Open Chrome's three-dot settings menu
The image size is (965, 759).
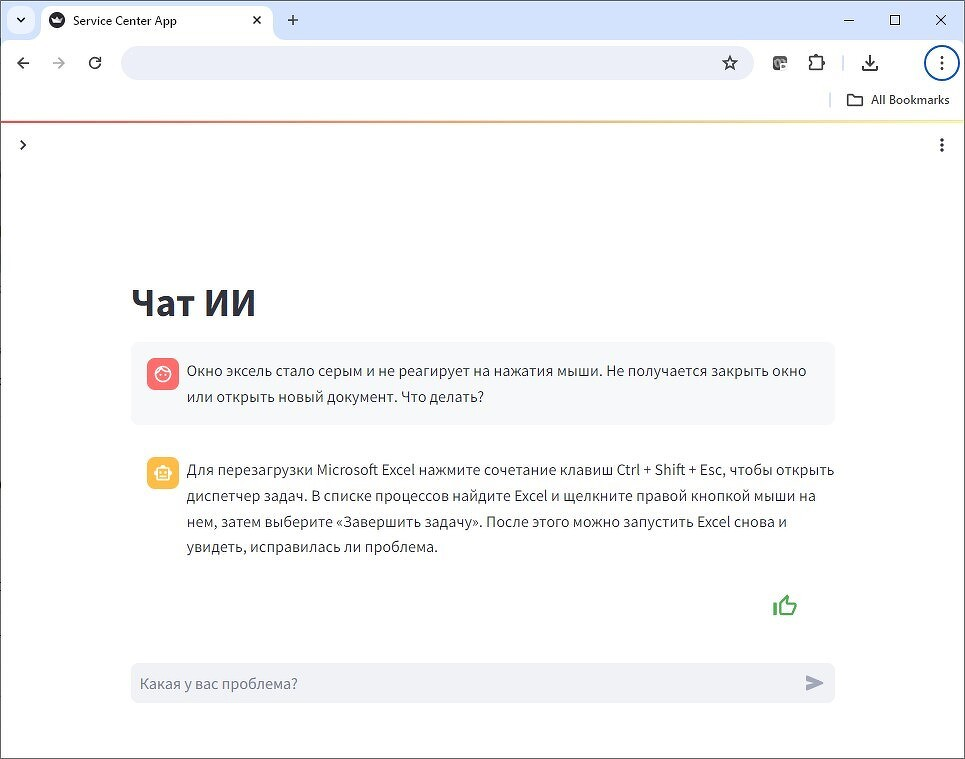[941, 63]
